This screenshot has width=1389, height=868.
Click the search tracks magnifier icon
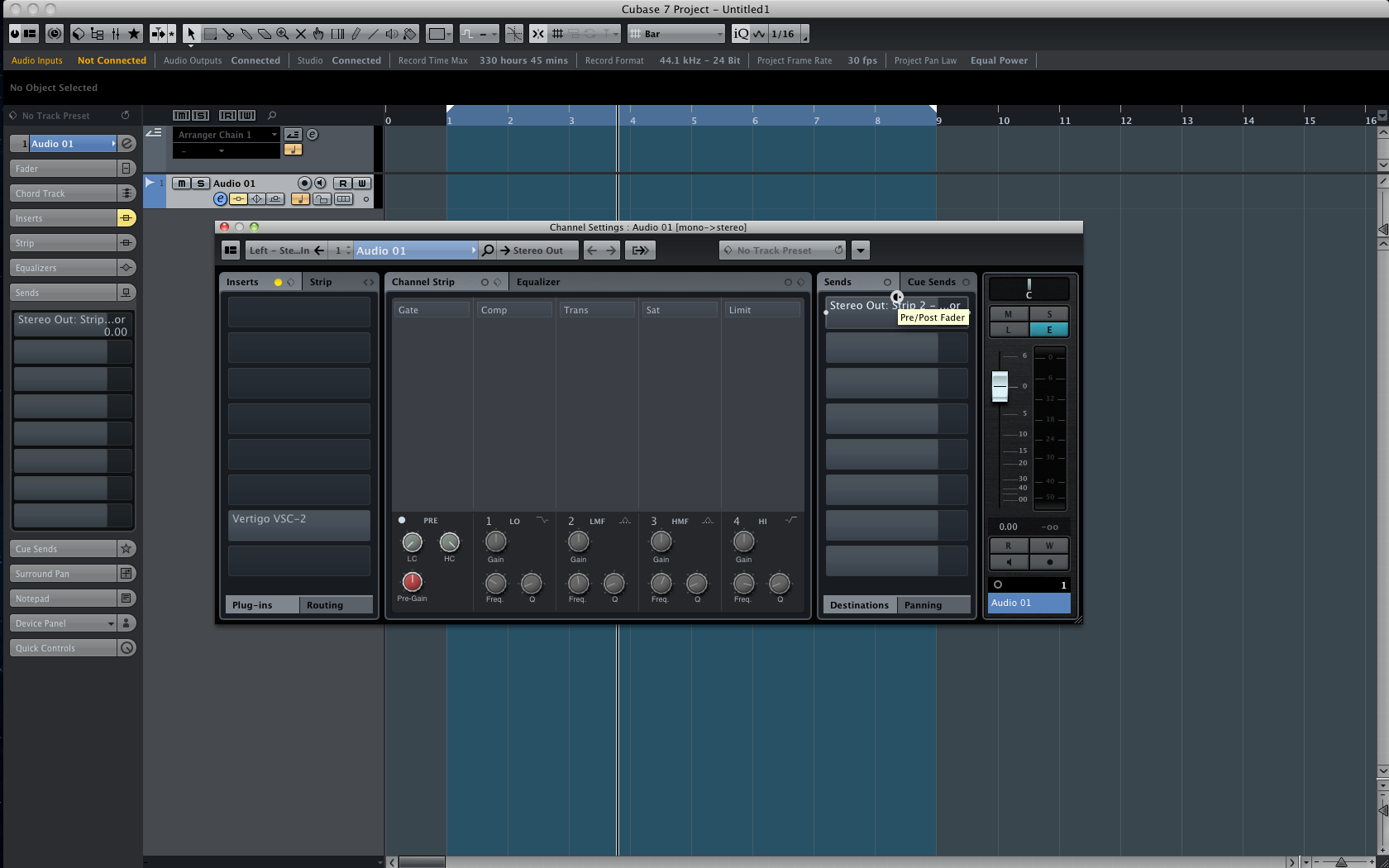tap(272, 116)
